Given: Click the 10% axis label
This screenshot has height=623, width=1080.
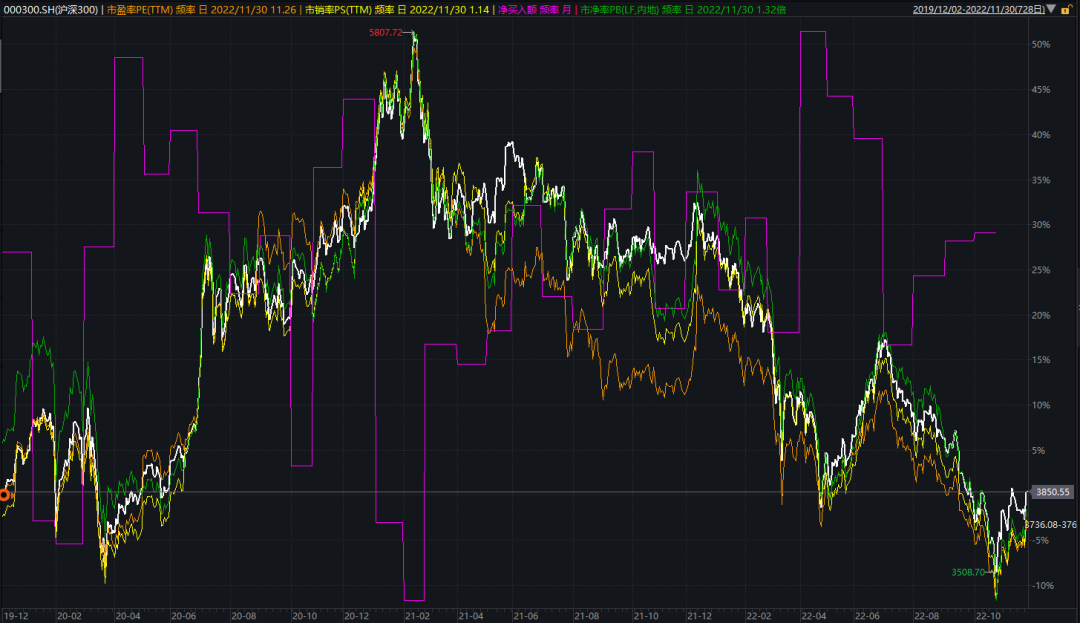Looking at the screenshot, I should [x=1041, y=405].
